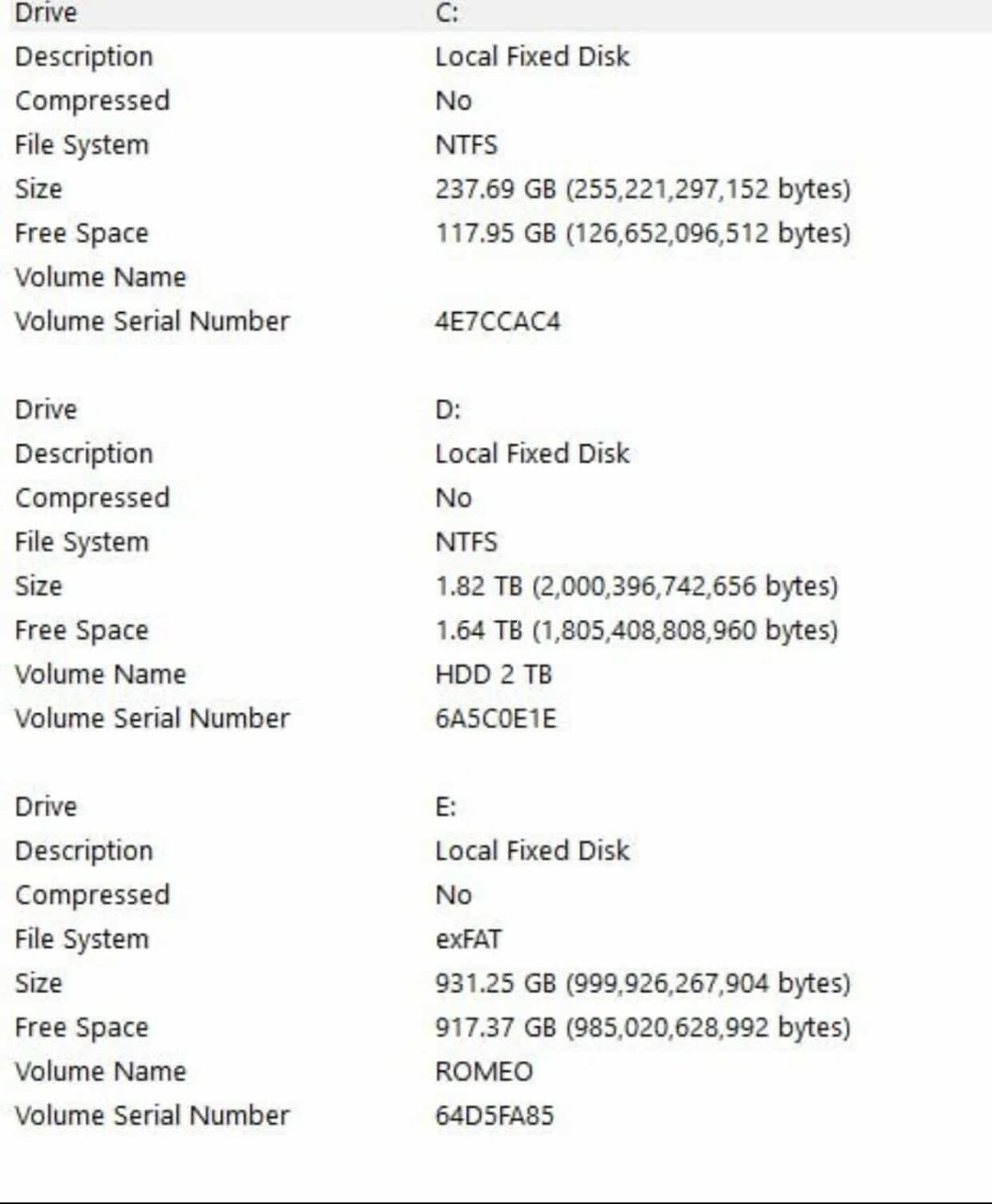
Task: Select Free Space 1.64 TB row
Action: (499, 630)
